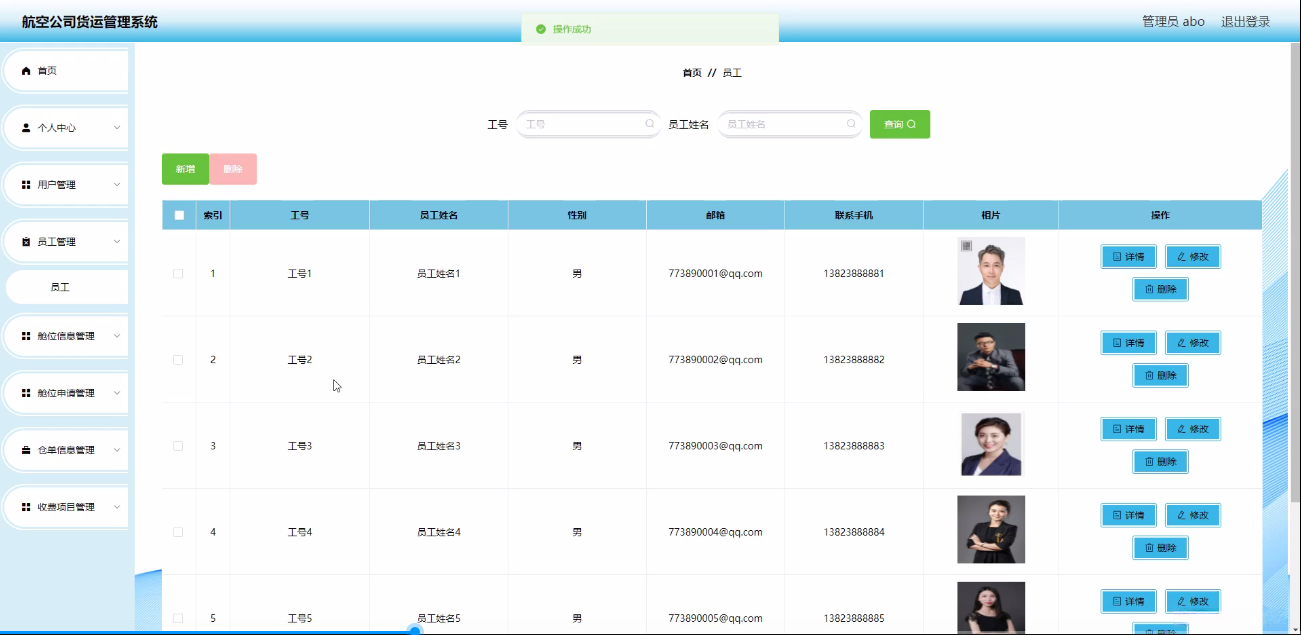Click the person icon of 个人中心

pyautogui.click(x=26, y=128)
